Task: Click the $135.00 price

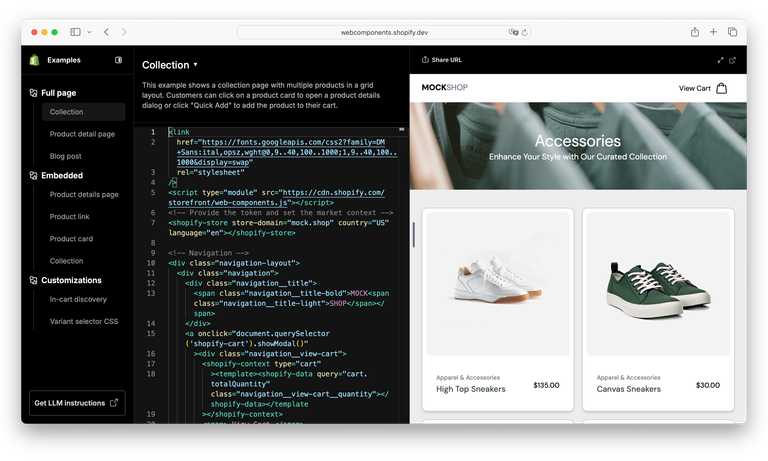Action: (546, 385)
